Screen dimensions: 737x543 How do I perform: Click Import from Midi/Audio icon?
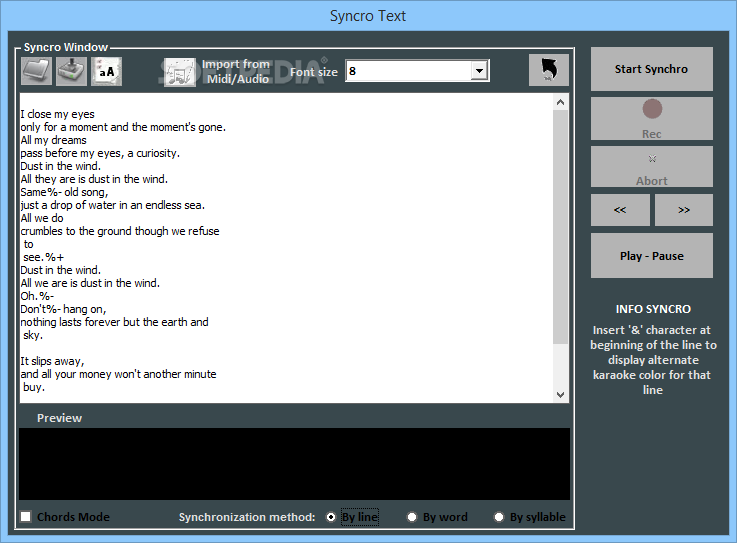pos(180,72)
